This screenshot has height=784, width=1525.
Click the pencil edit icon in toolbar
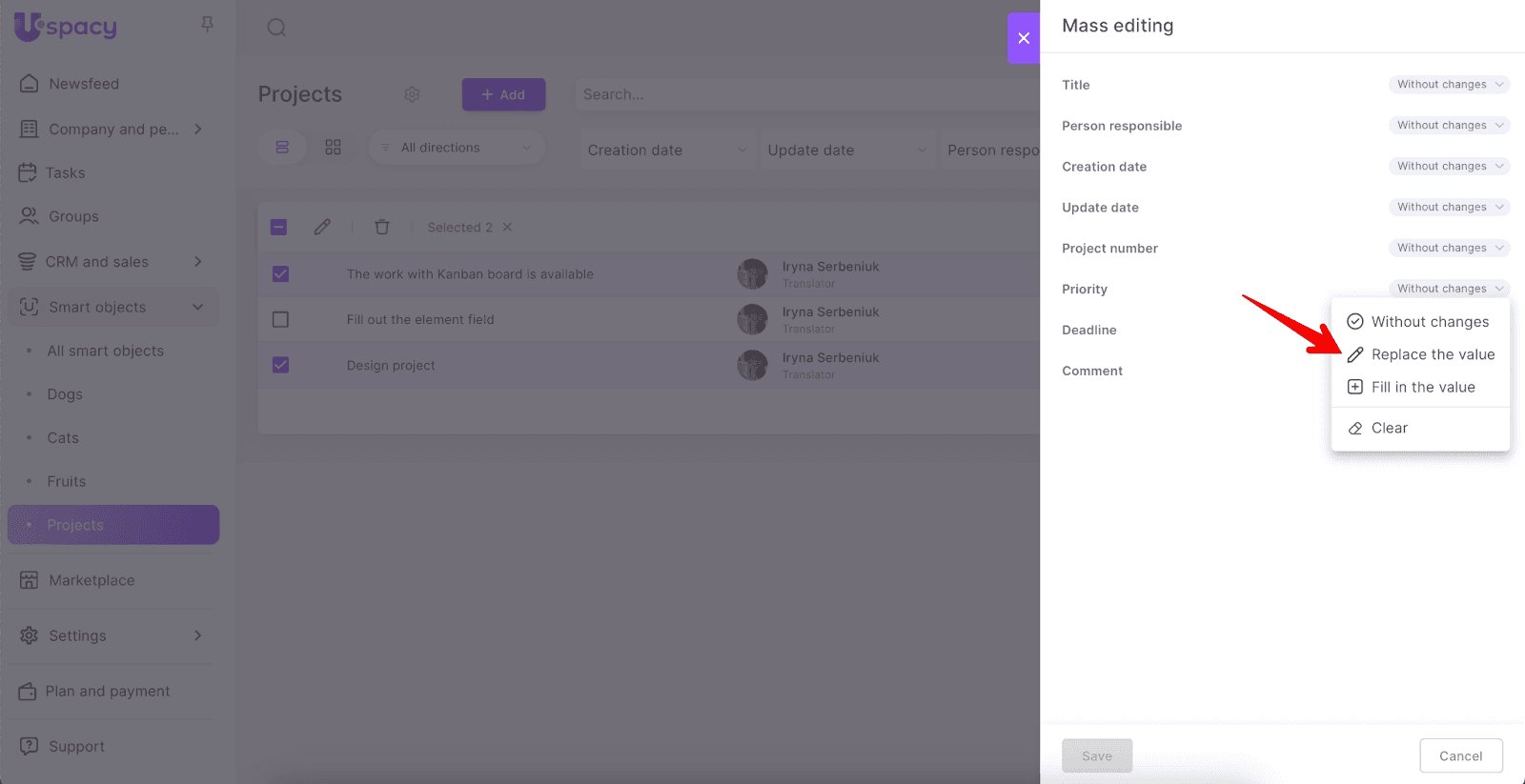(322, 227)
